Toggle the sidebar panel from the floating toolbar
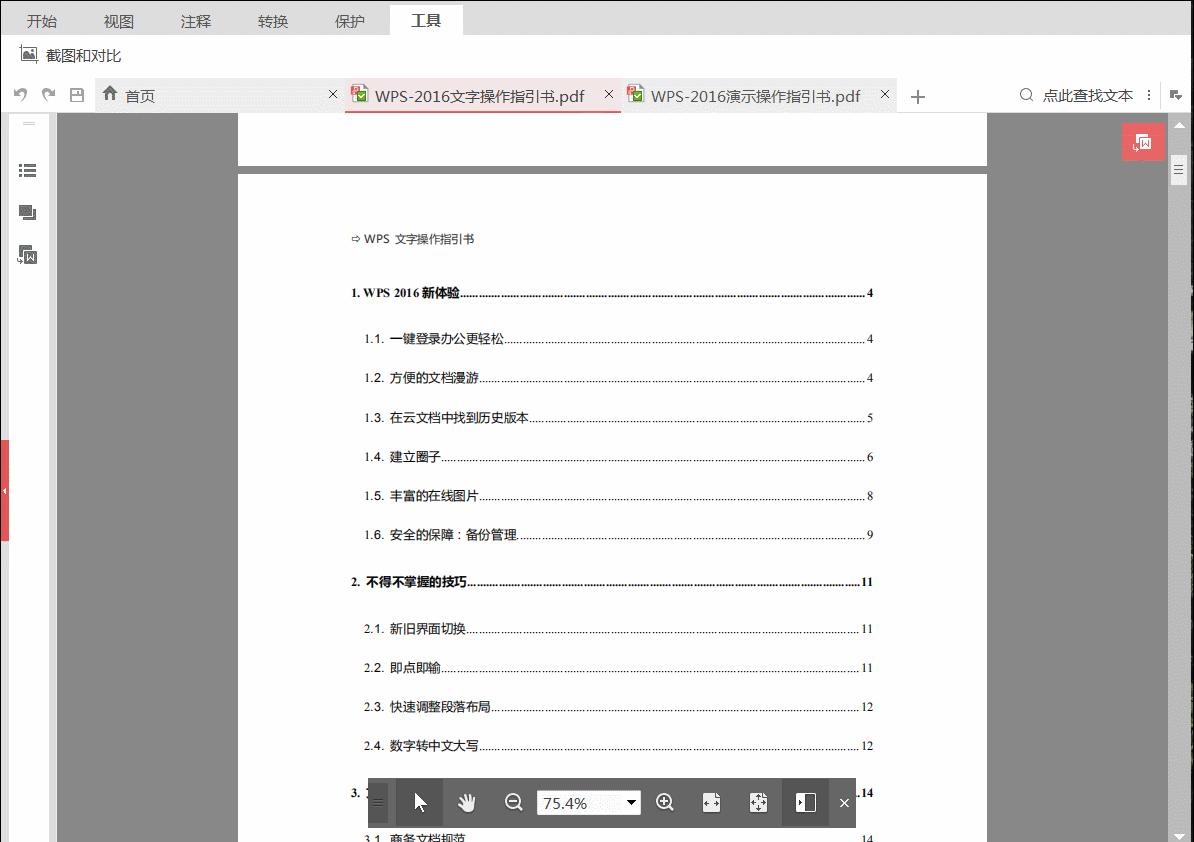This screenshot has width=1194, height=842. pyautogui.click(x=806, y=802)
